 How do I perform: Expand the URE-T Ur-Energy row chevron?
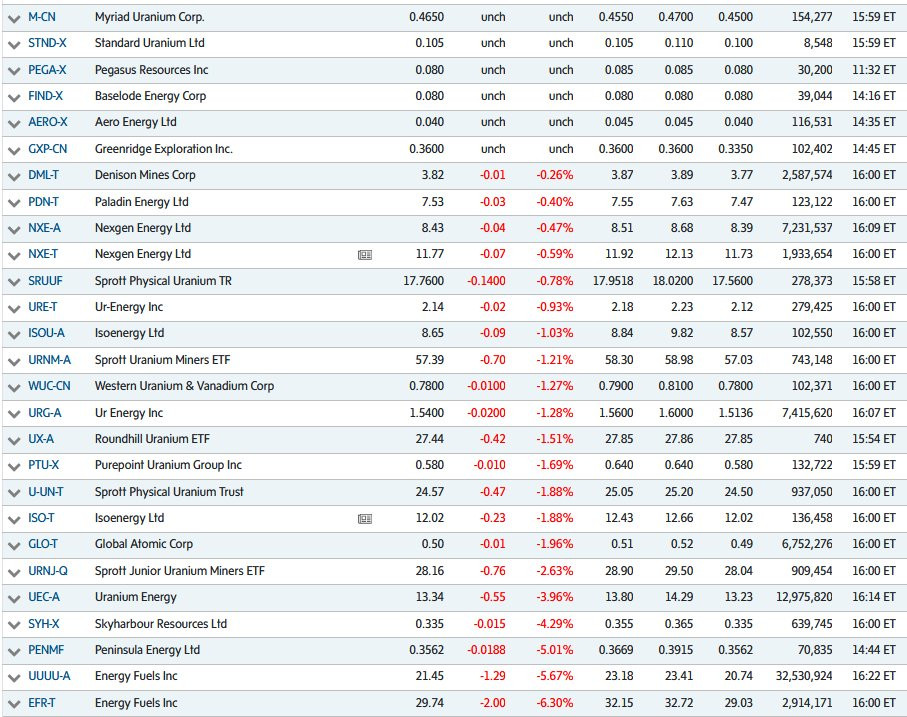coord(14,309)
